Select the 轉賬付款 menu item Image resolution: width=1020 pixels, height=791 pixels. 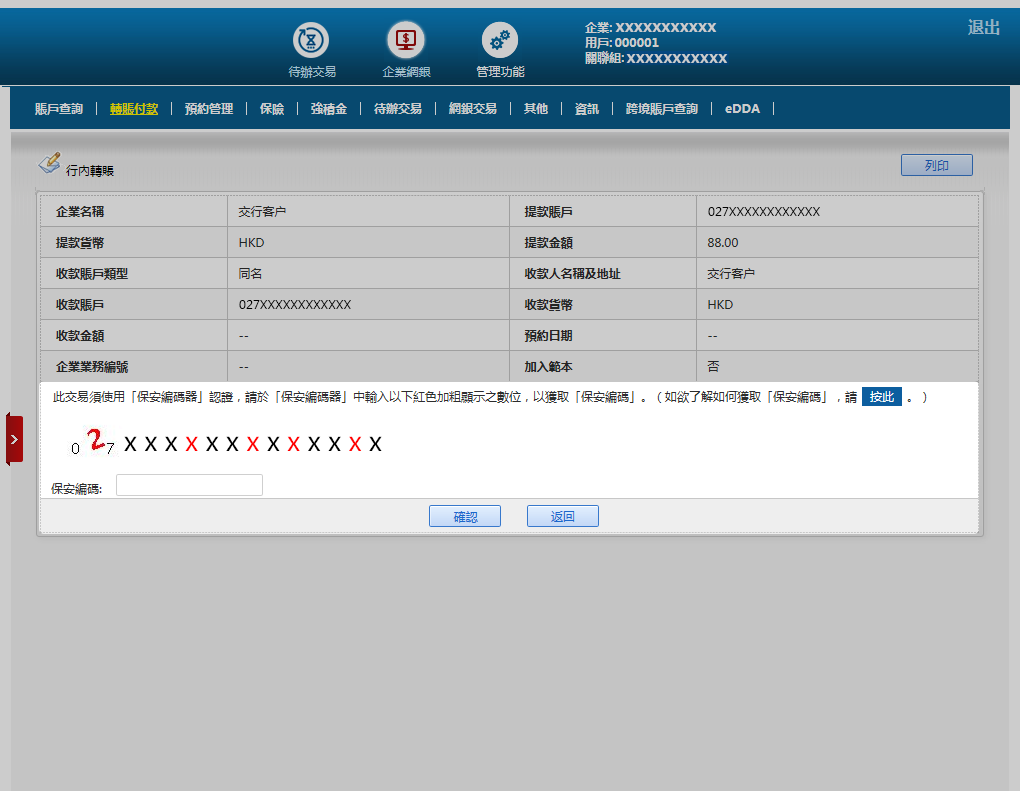[134, 109]
